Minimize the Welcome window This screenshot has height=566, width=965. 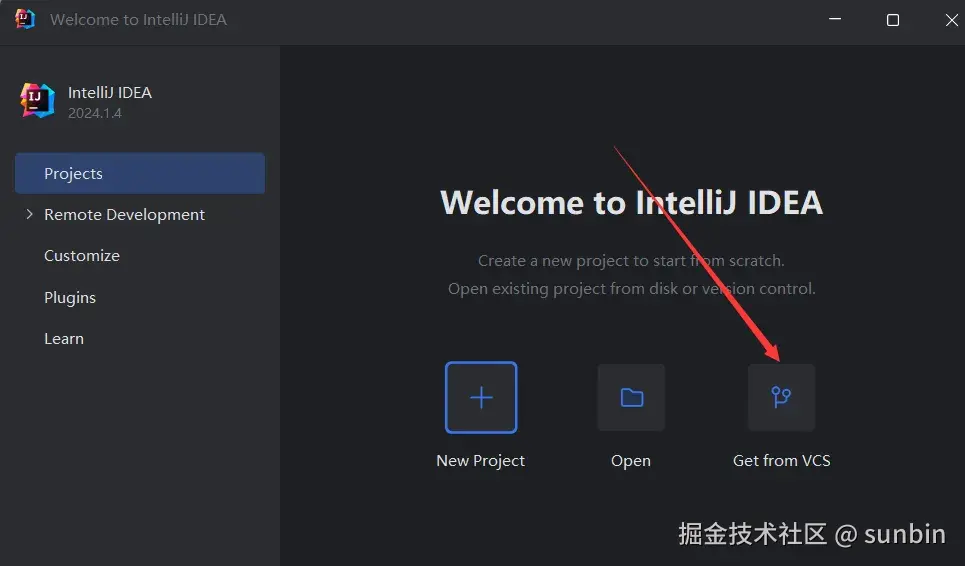[x=835, y=19]
